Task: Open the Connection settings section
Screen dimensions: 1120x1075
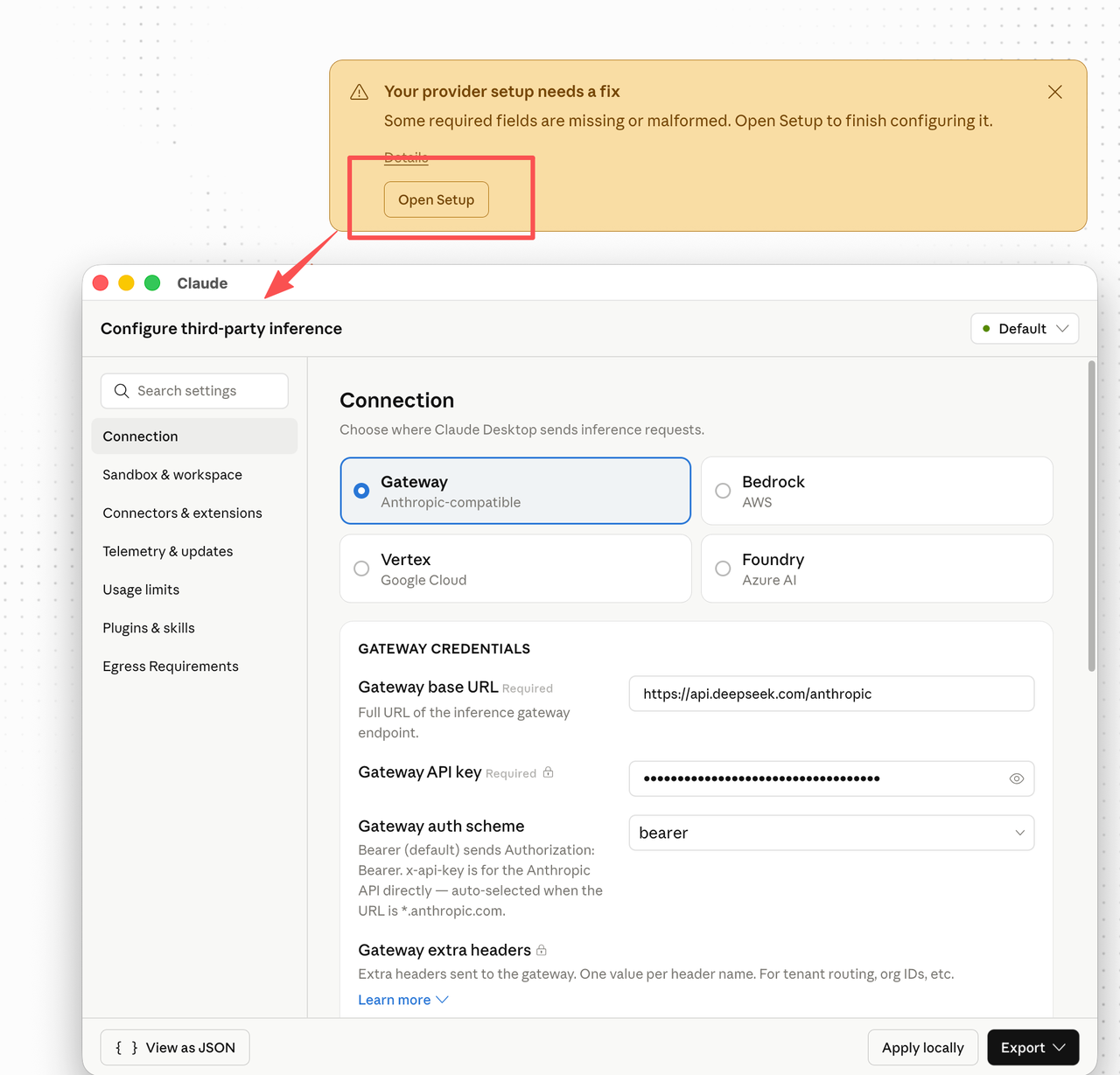Action: point(194,436)
